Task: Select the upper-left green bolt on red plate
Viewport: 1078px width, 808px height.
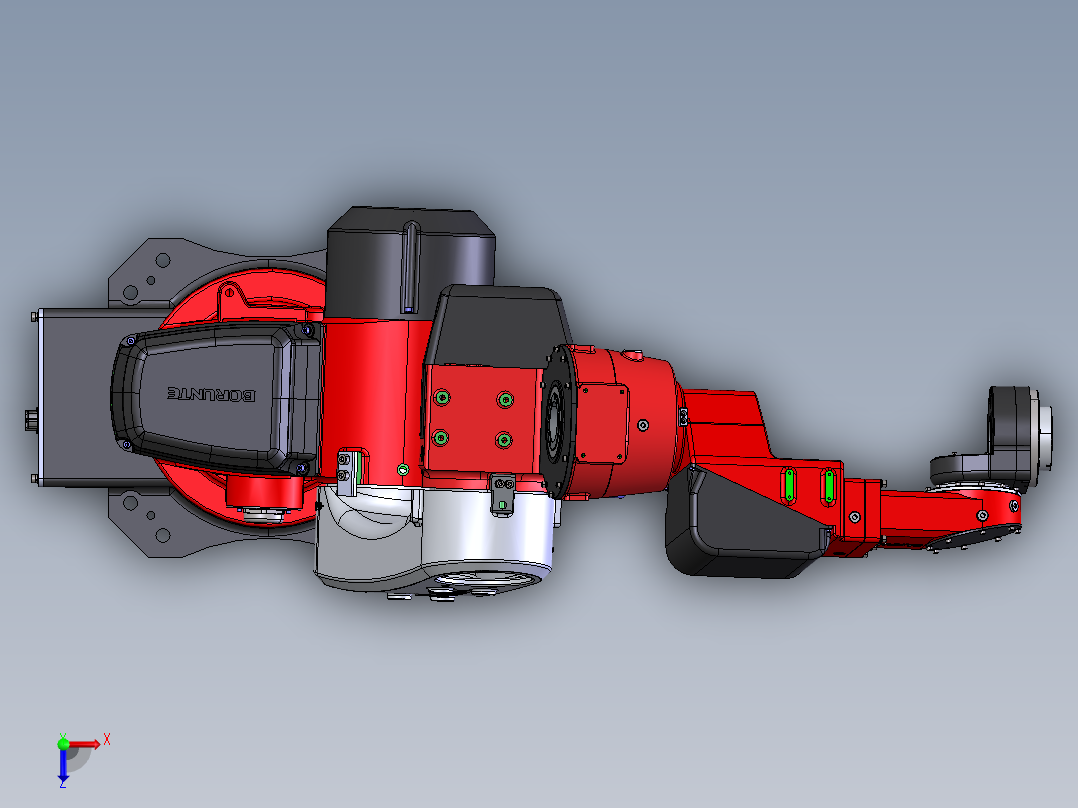Action: click(x=442, y=397)
